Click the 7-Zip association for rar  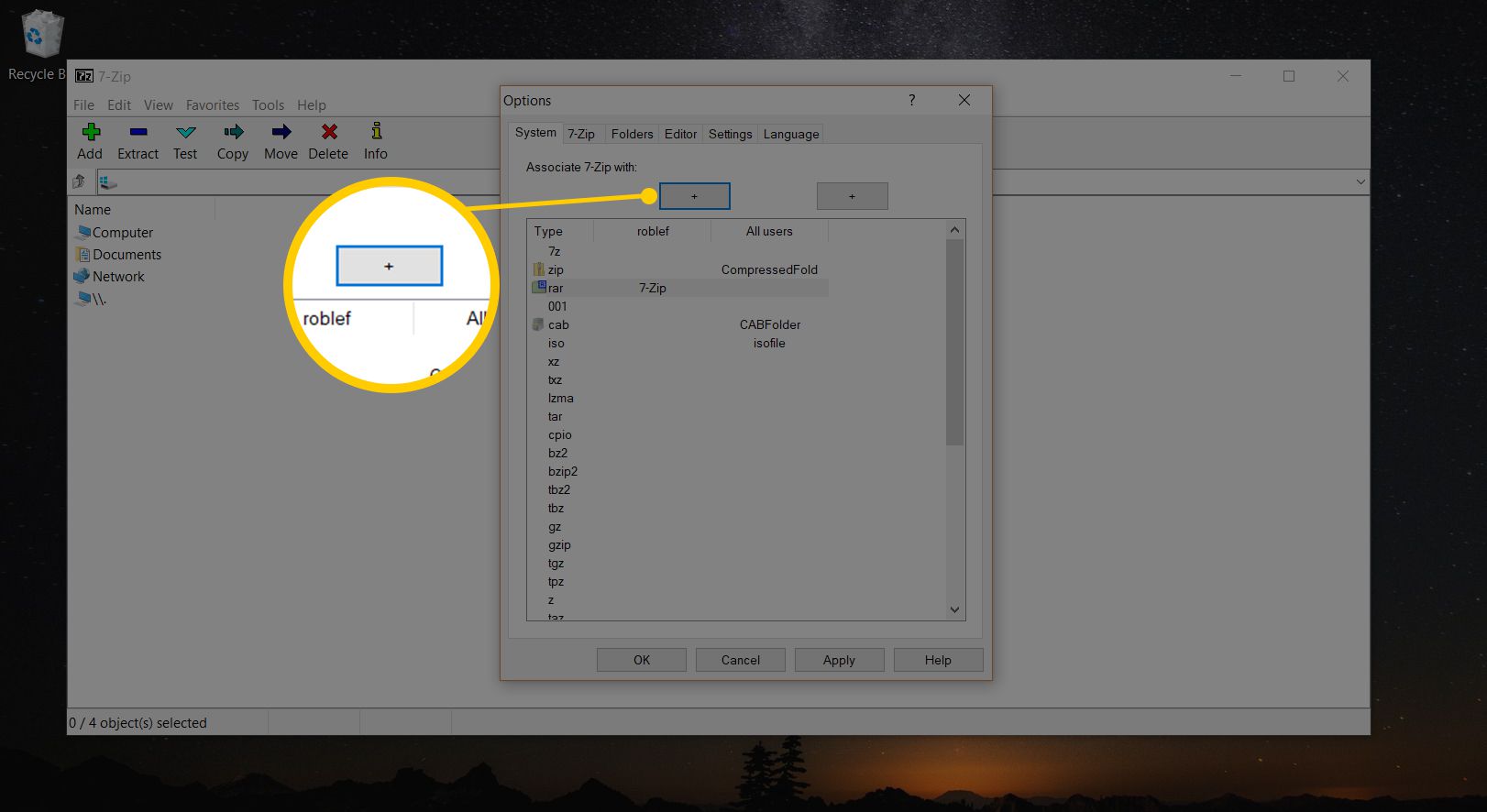(653, 288)
